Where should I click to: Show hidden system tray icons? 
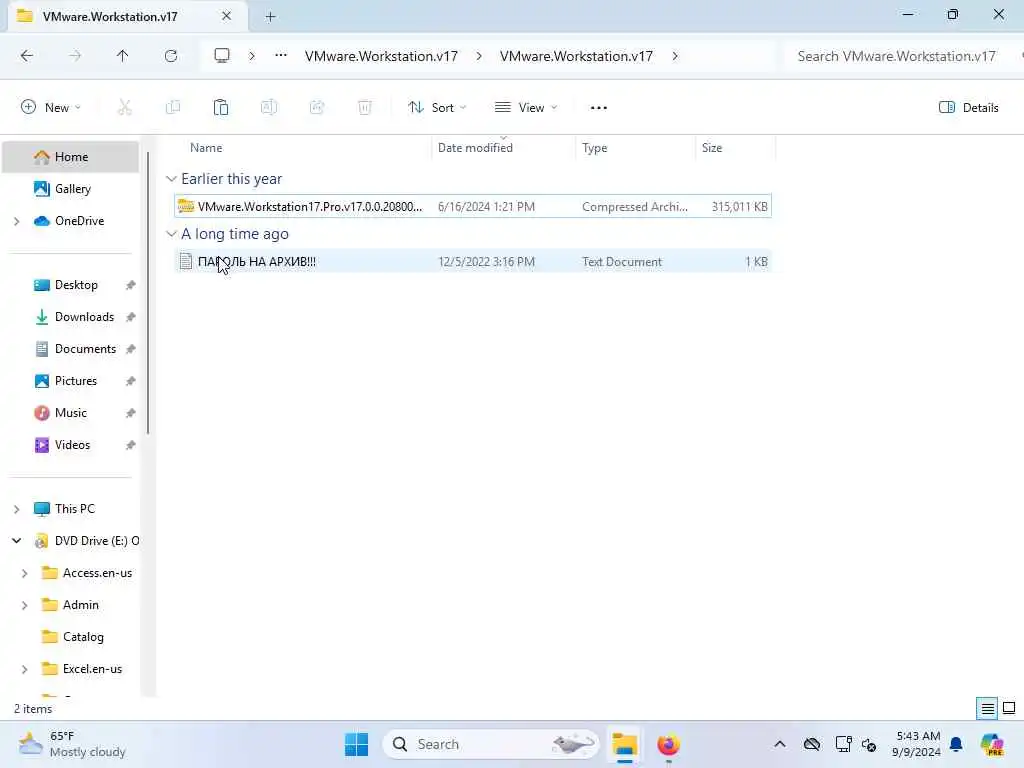pos(780,745)
